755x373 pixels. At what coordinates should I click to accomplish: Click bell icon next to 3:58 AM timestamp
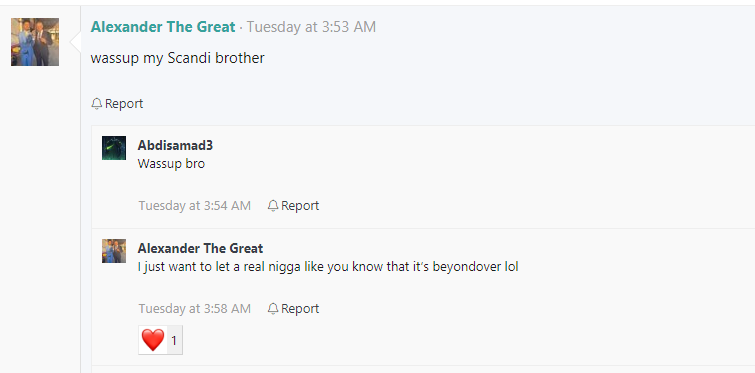(x=273, y=309)
